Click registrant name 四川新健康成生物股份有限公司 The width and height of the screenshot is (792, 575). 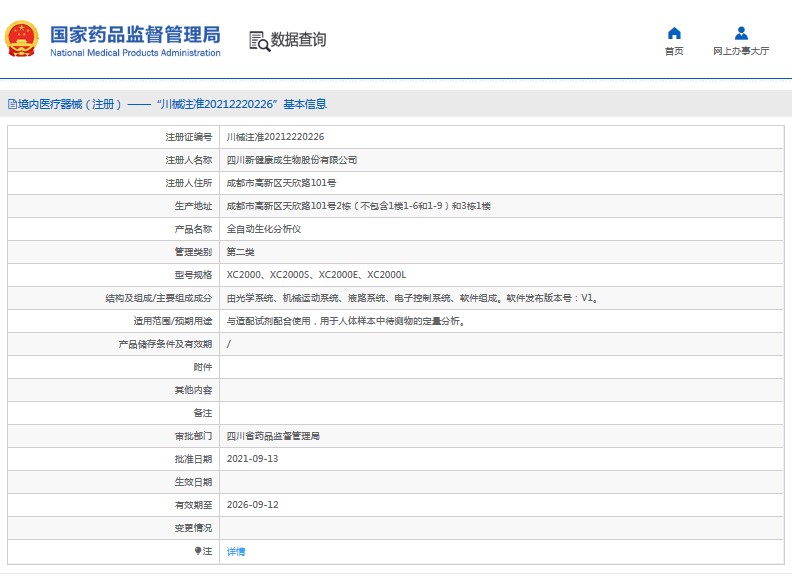coord(292,160)
